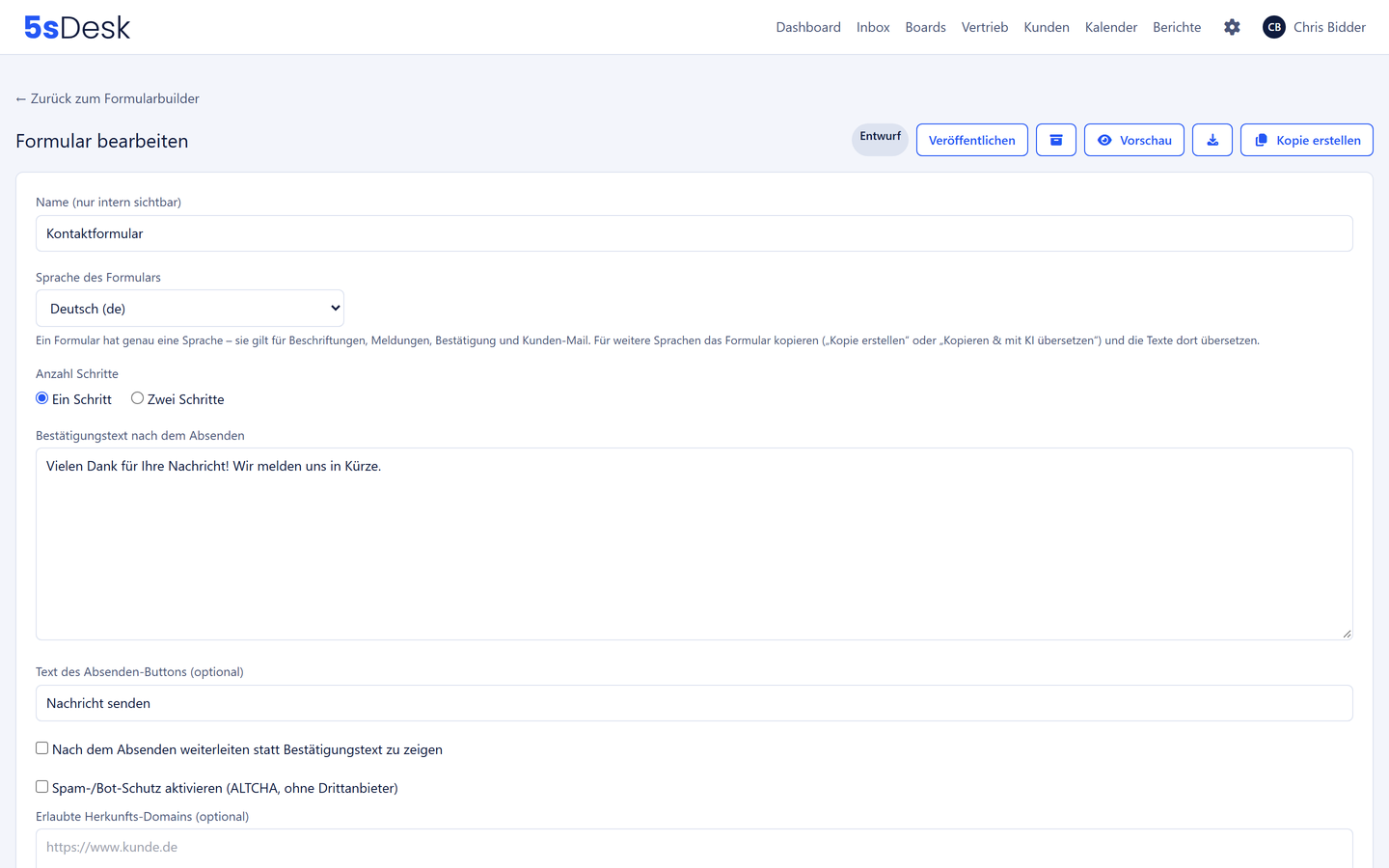Click the Anzahl Schritte label
Screen dimensions: 1389x868
[77, 374]
